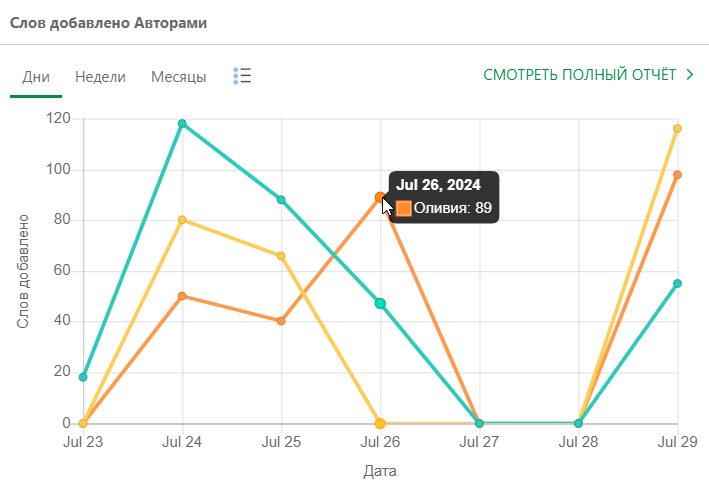Click the orange data point on Jul 29
The height and width of the screenshot is (494, 709).
[677, 175]
